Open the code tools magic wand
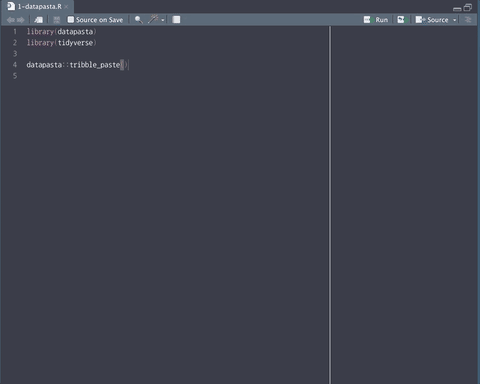 coord(153,19)
